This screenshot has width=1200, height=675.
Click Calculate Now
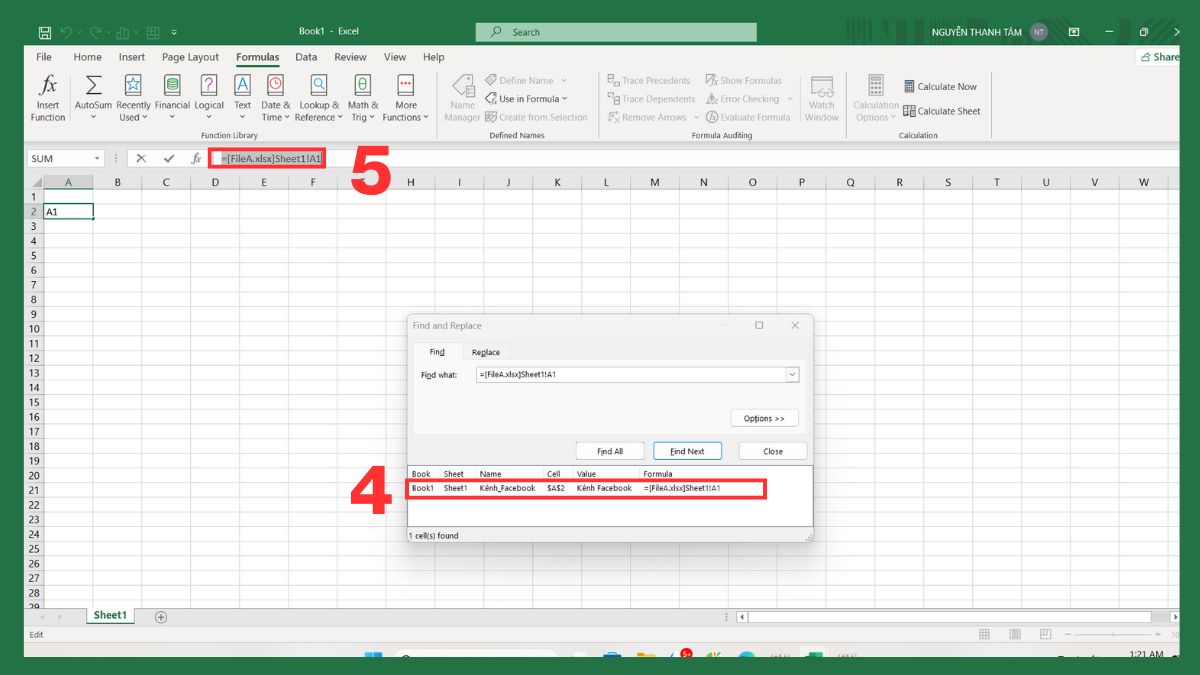pyautogui.click(x=940, y=86)
